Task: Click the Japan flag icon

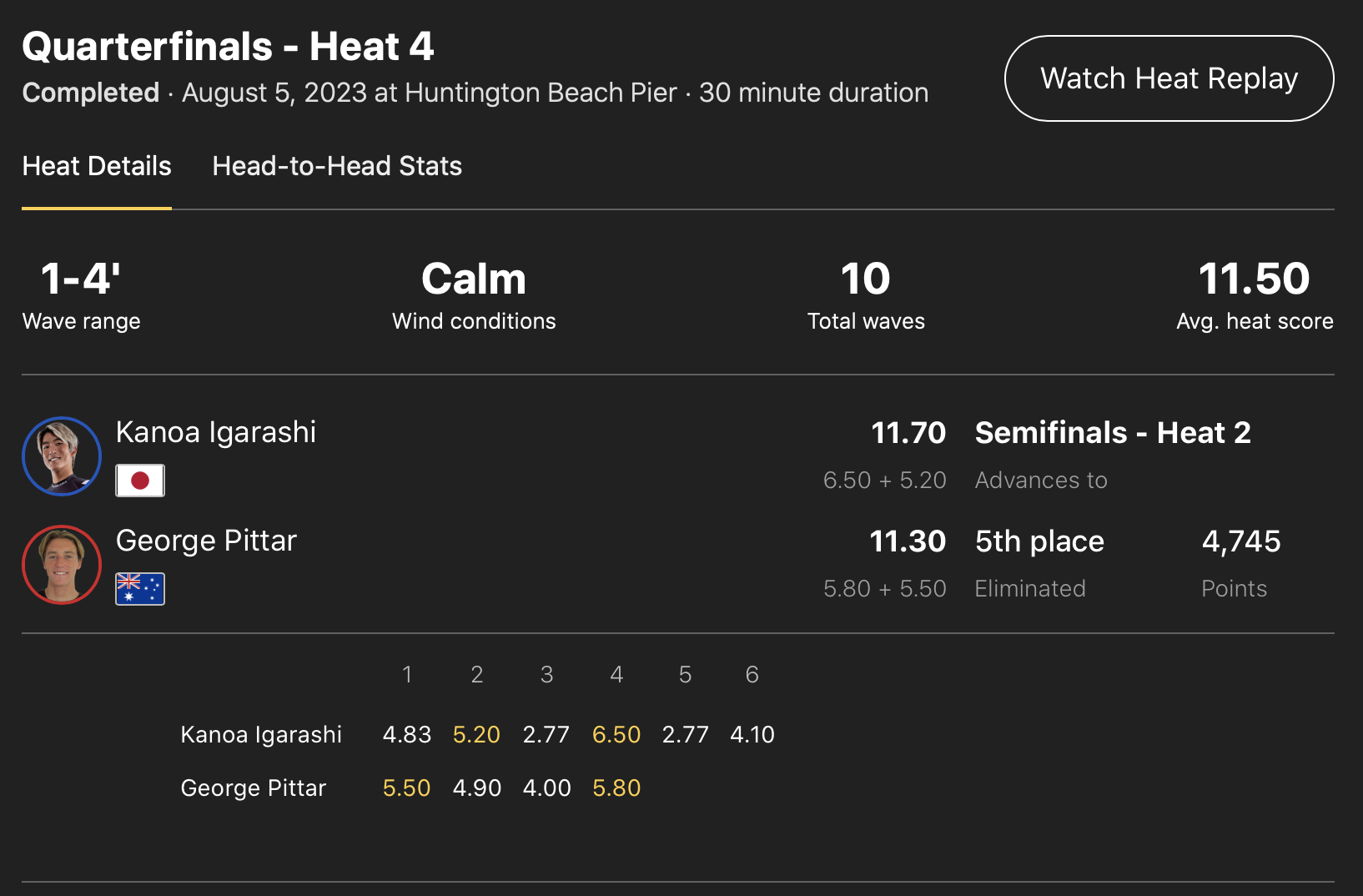Action: [140, 481]
